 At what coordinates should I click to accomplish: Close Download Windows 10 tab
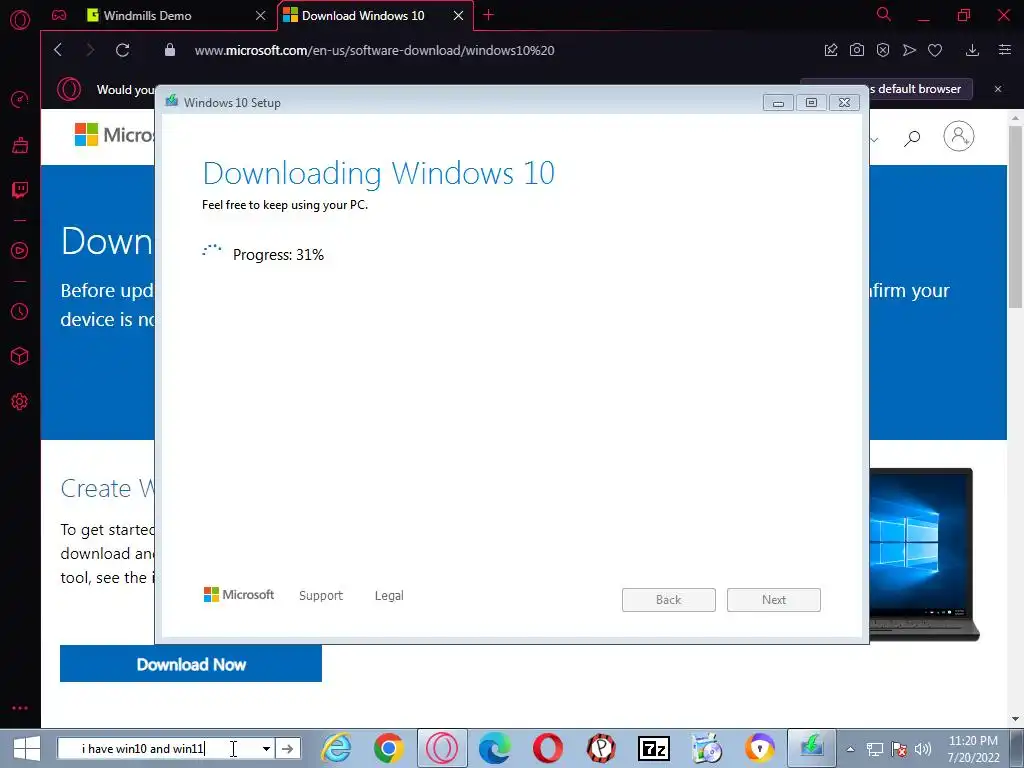pyautogui.click(x=458, y=16)
